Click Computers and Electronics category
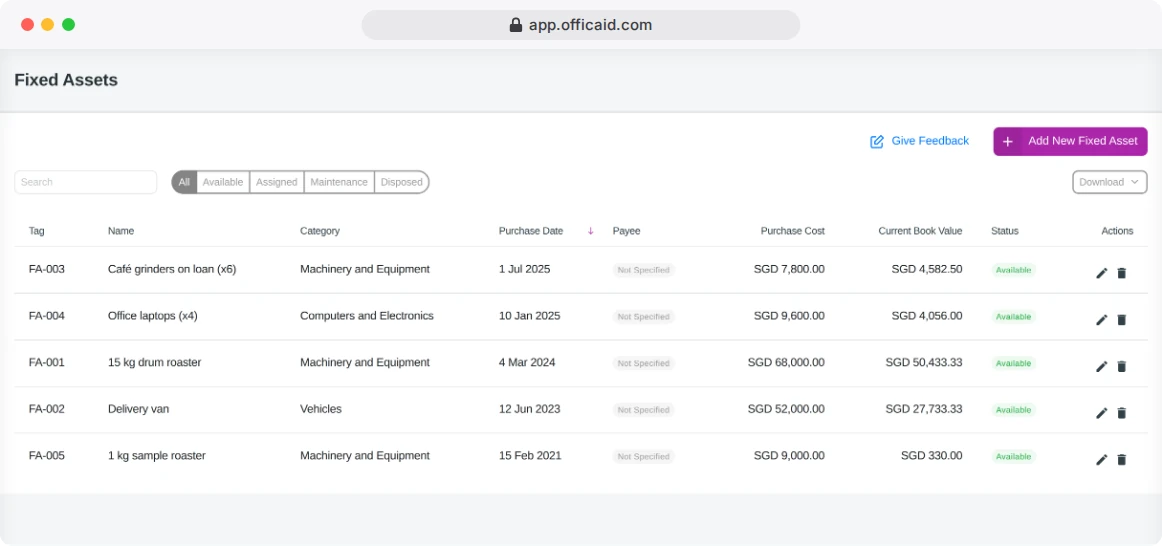The width and height of the screenshot is (1162, 546). point(367,316)
